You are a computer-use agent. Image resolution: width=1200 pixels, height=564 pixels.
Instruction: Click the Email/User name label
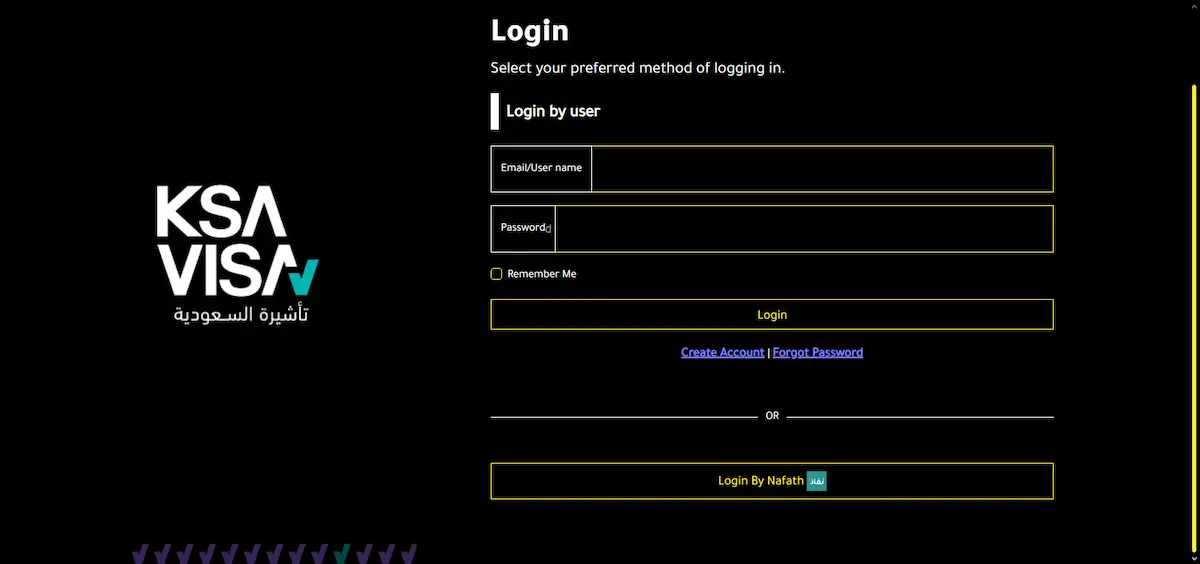tap(541, 168)
